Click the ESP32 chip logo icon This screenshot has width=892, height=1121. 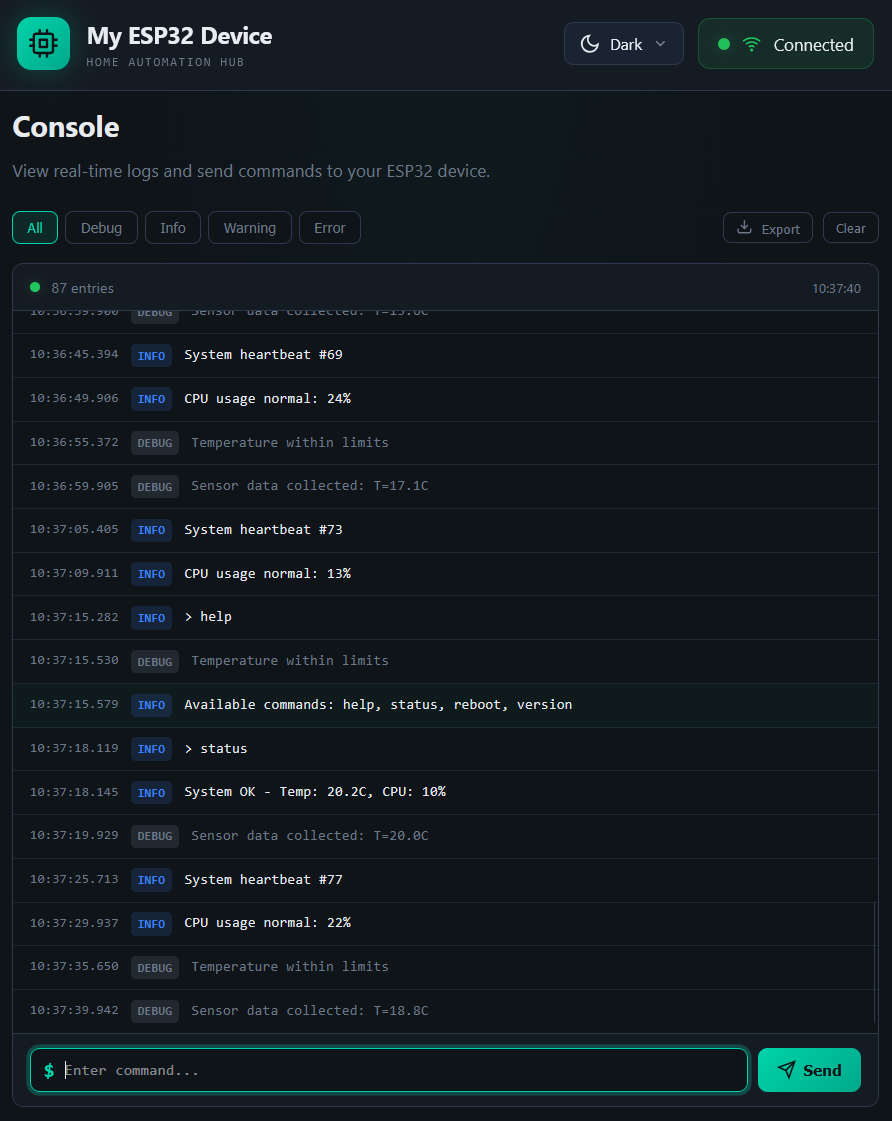[43, 43]
